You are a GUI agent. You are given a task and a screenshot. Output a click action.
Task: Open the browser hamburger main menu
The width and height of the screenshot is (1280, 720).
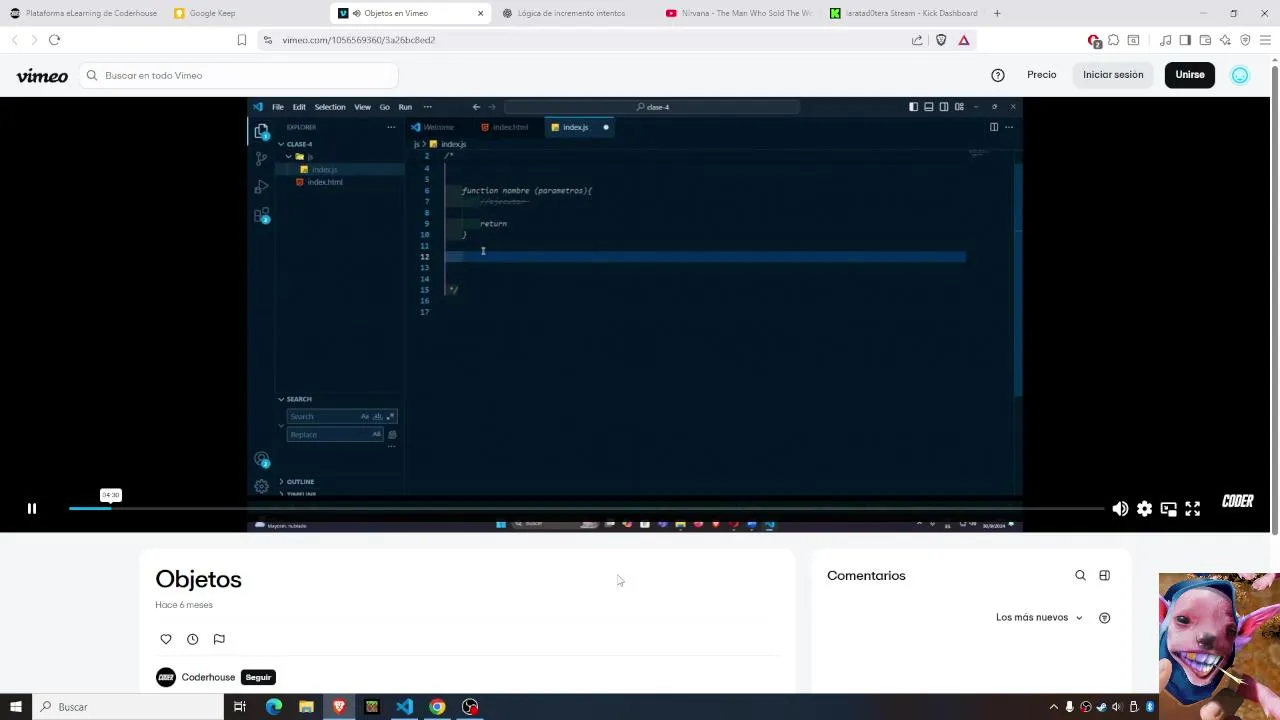click(1265, 40)
